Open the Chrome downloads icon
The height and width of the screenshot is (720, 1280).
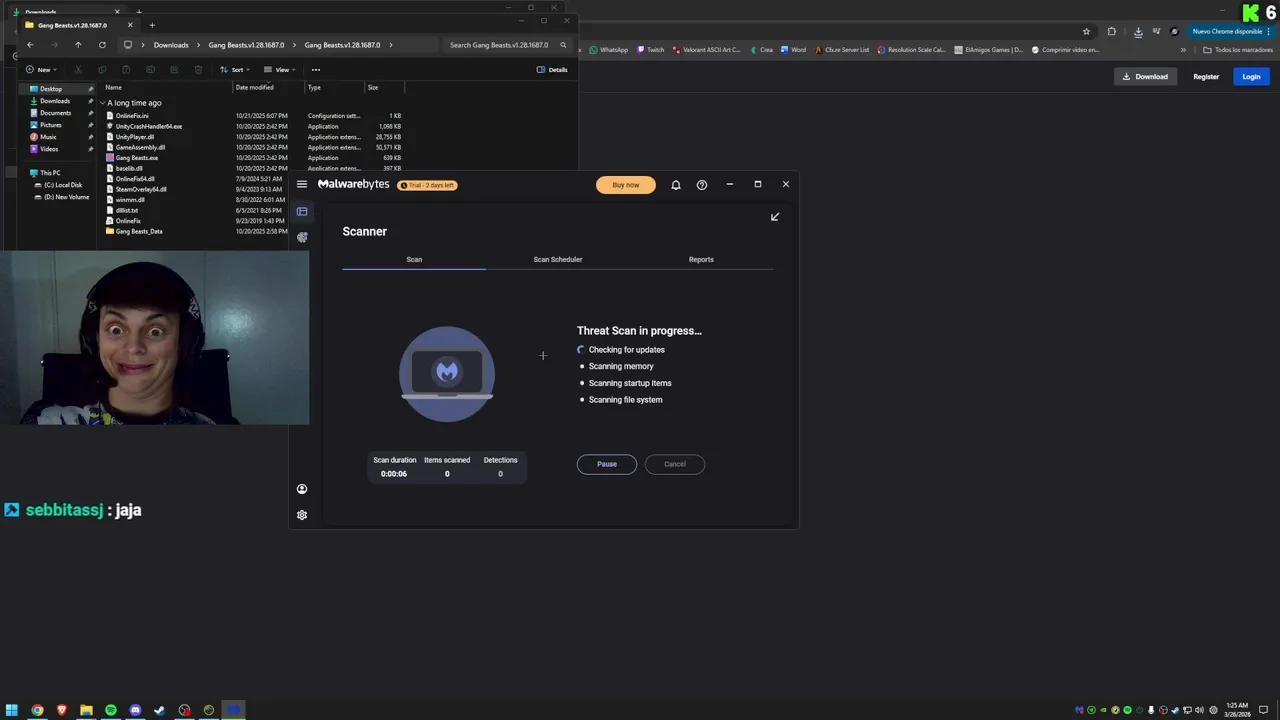[1137, 31]
